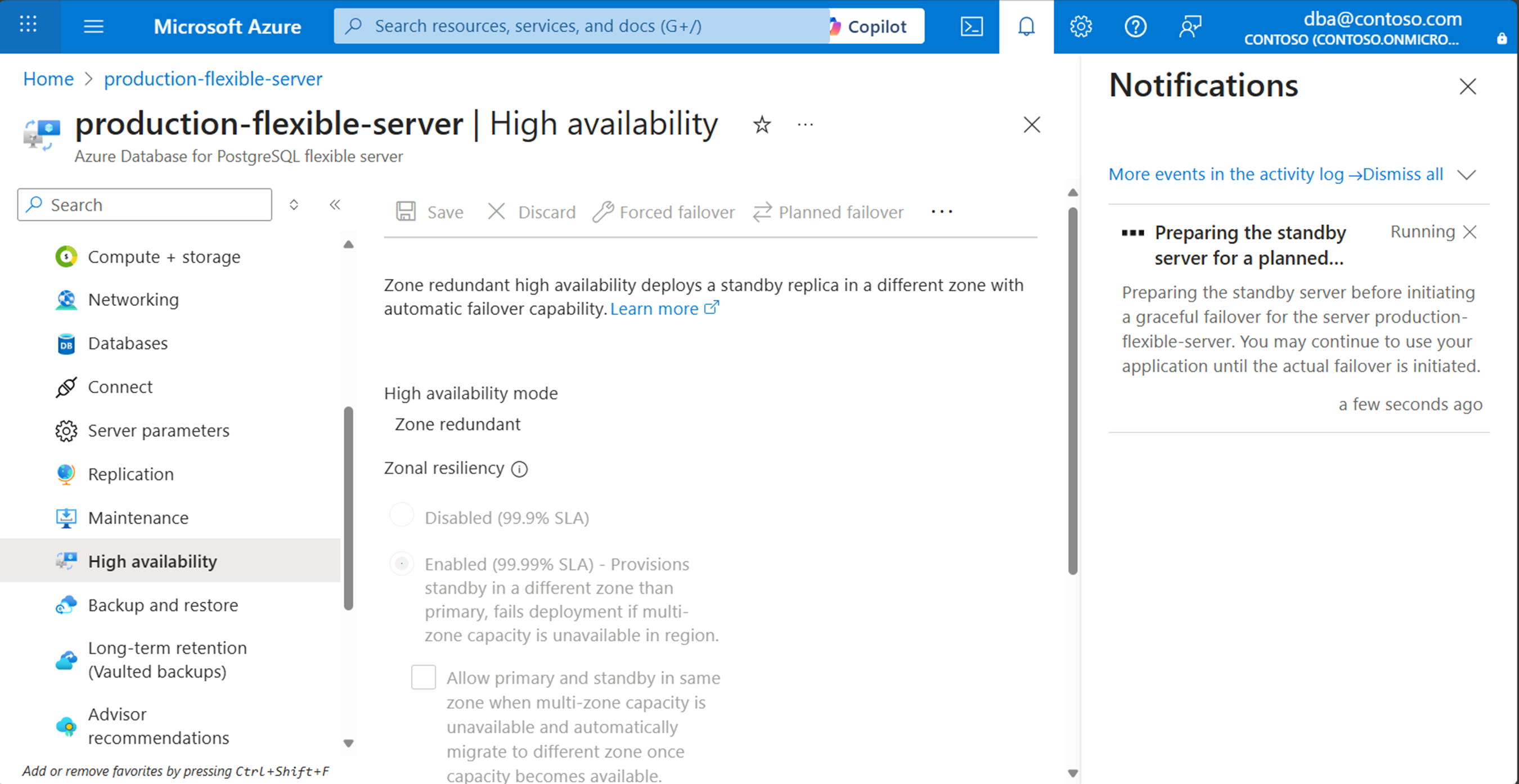1519x784 pixels.
Task: Collapse the sidebar with double chevron
Action: (335, 205)
